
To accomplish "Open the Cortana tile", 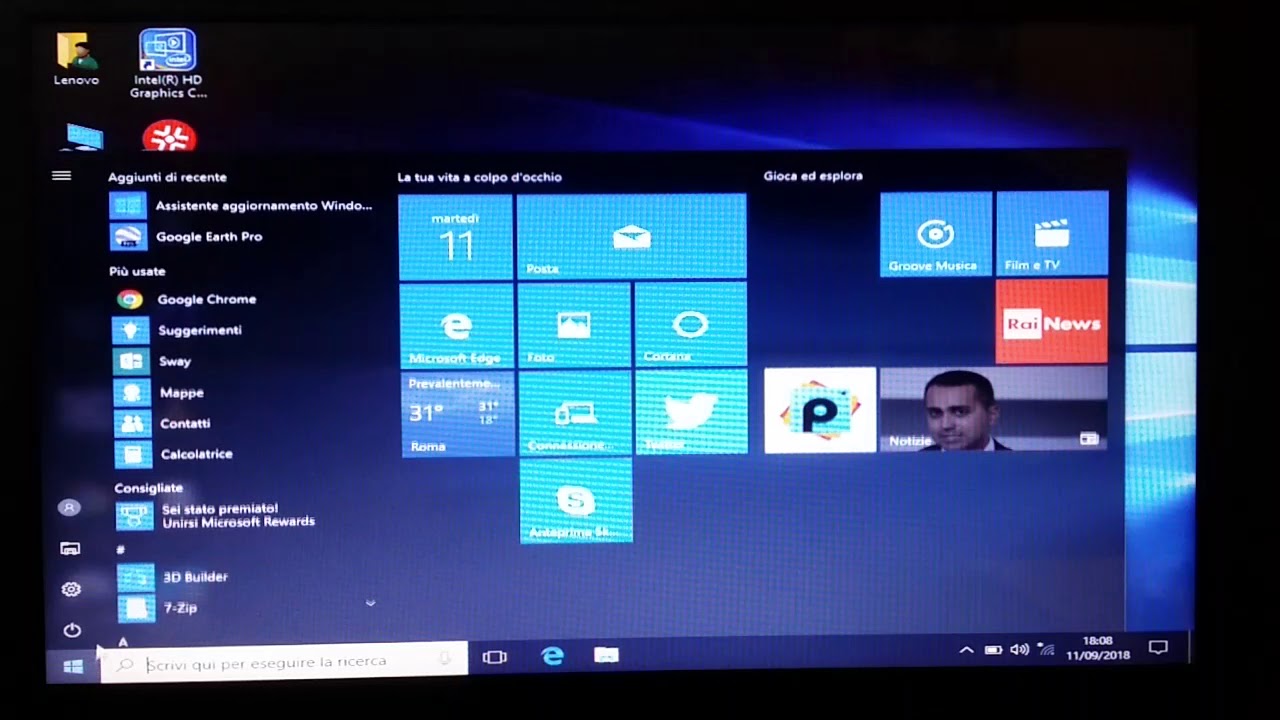I will click(x=691, y=324).
